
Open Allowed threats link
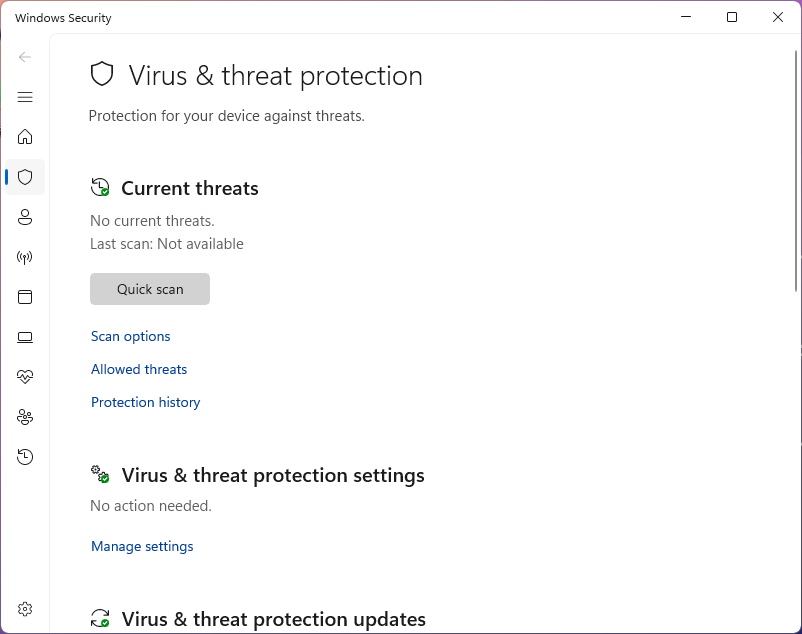(139, 369)
